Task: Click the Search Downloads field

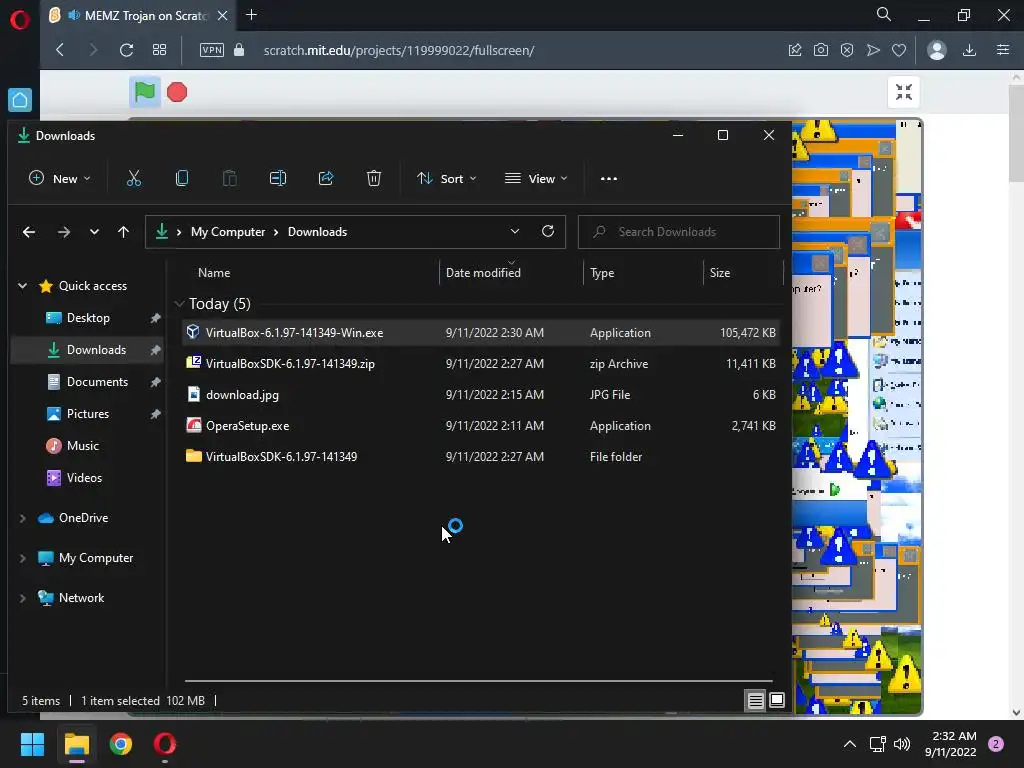Action: (679, 232)
